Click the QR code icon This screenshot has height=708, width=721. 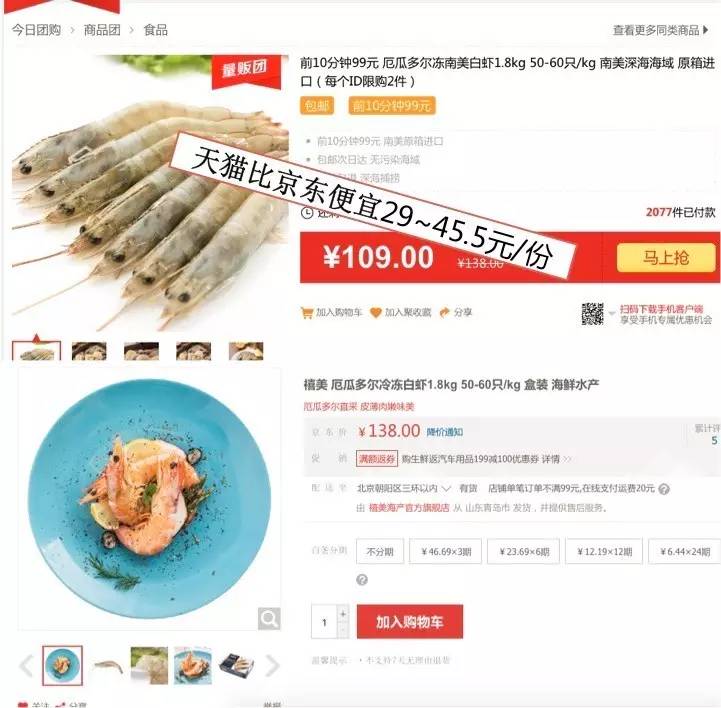[x=592, y=314]
